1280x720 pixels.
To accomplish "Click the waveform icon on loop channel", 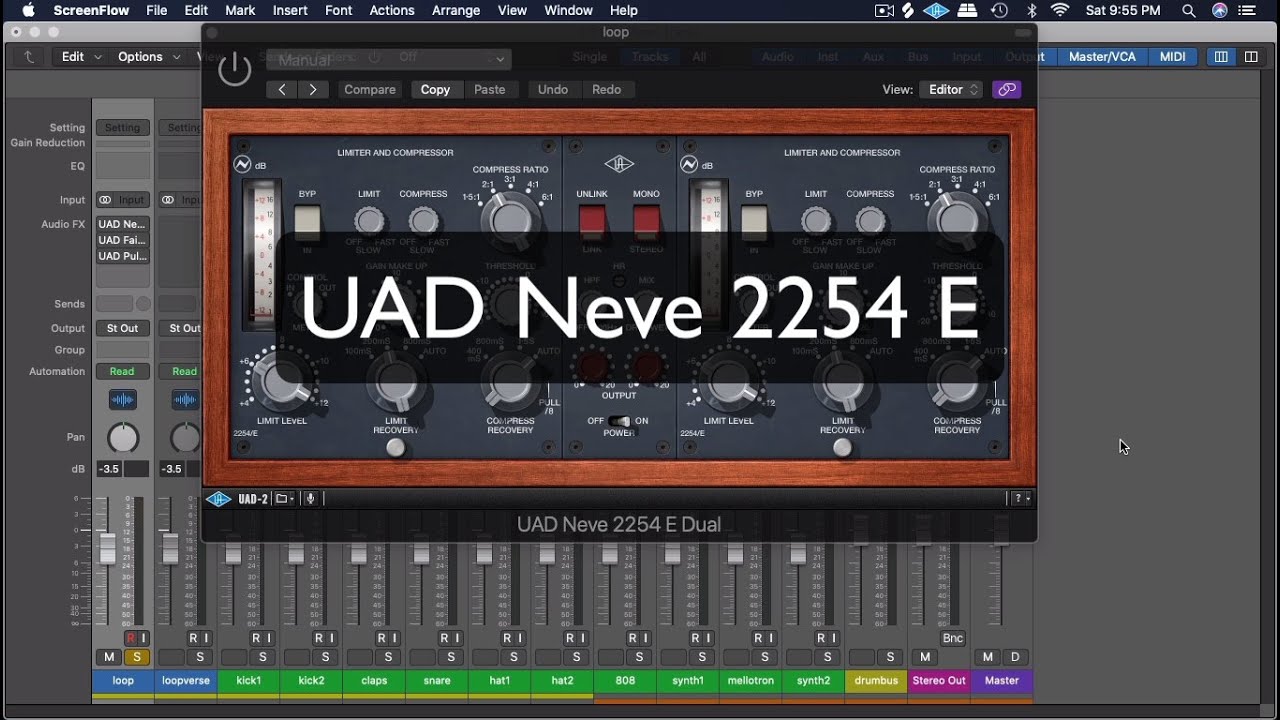I will click(x=122, y=400).
